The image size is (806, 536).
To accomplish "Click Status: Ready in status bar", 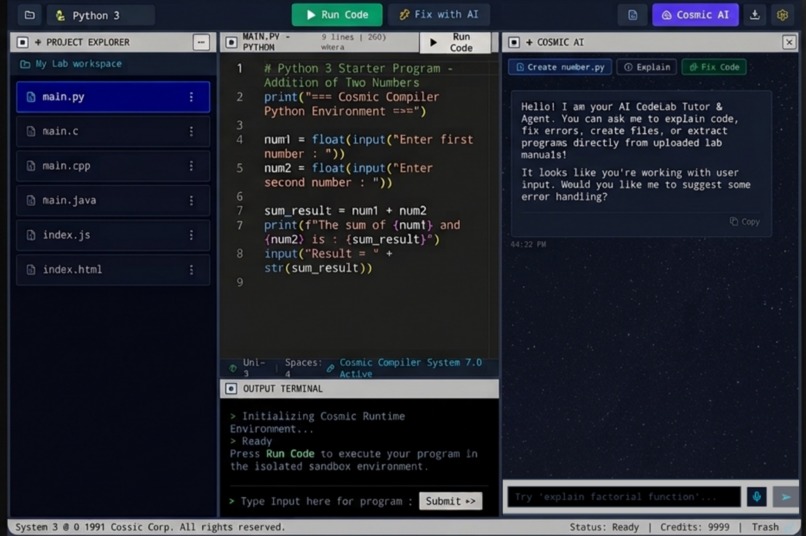I will click(604, 527).
